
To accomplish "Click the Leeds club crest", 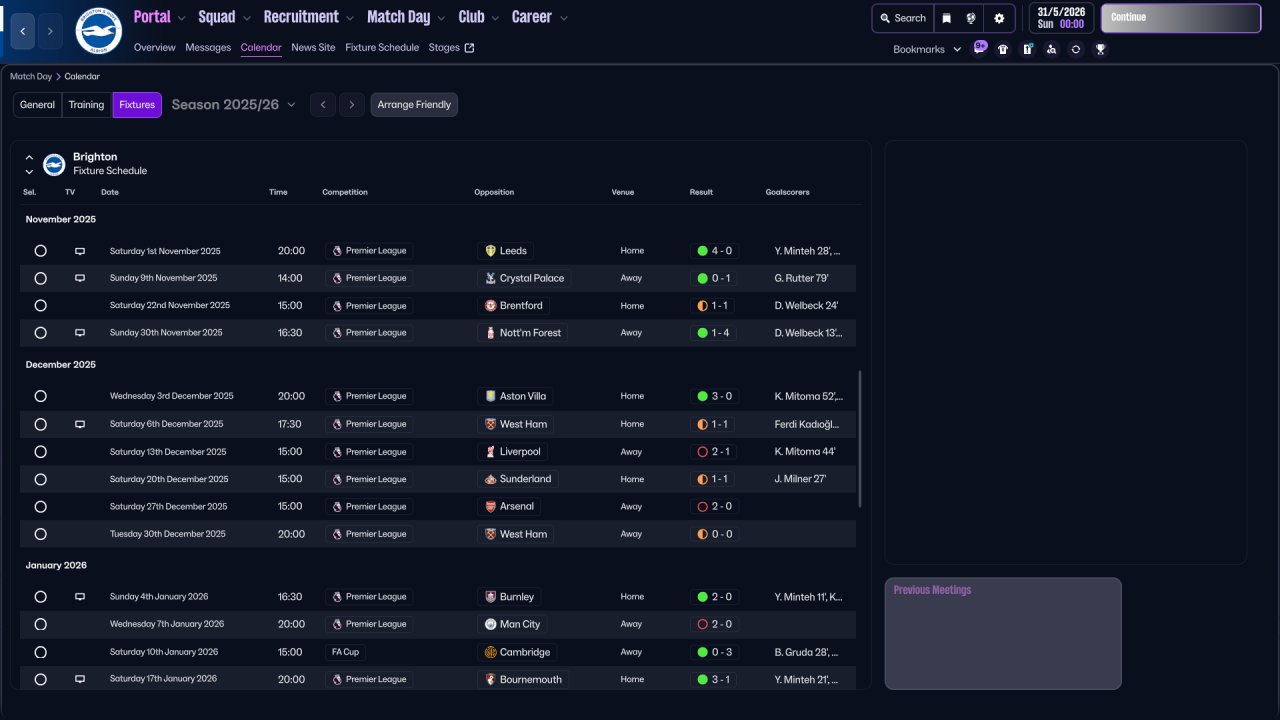I will coord(490,251).
